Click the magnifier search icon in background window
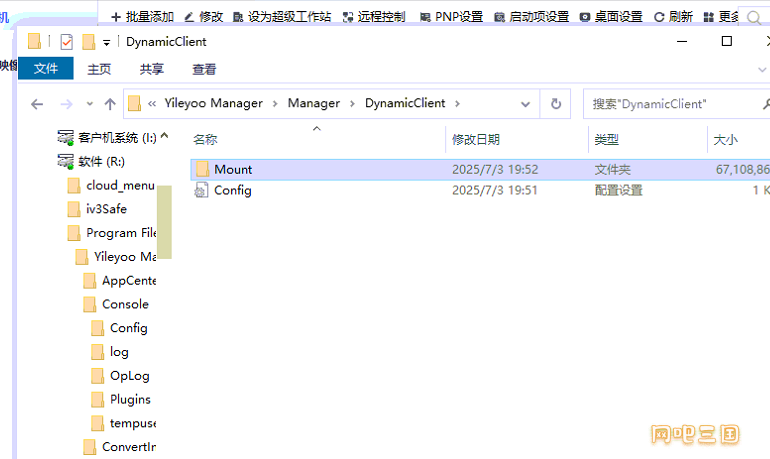770x459 pixels. (x=754, y=18)
